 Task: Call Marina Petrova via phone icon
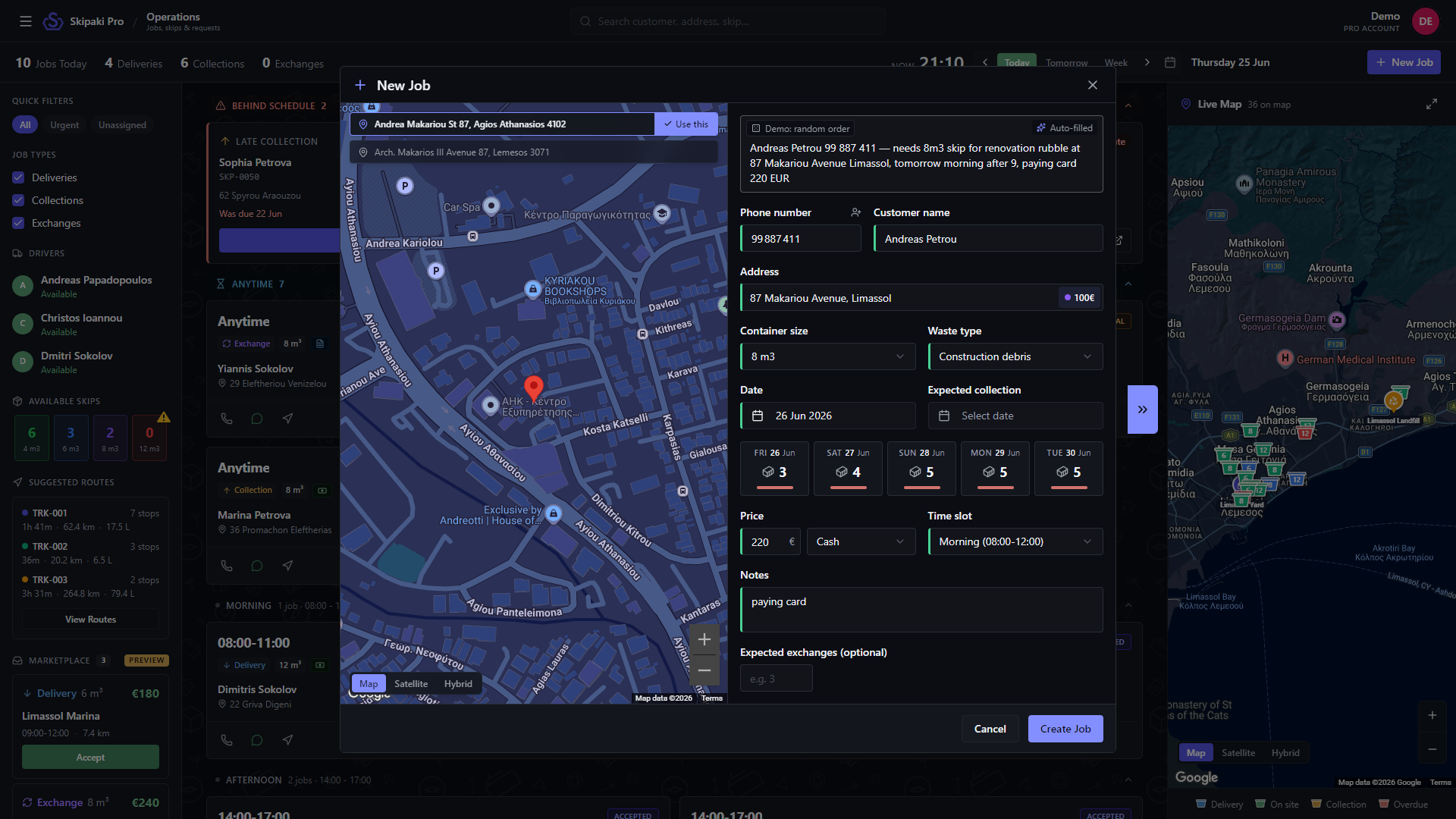227,566
